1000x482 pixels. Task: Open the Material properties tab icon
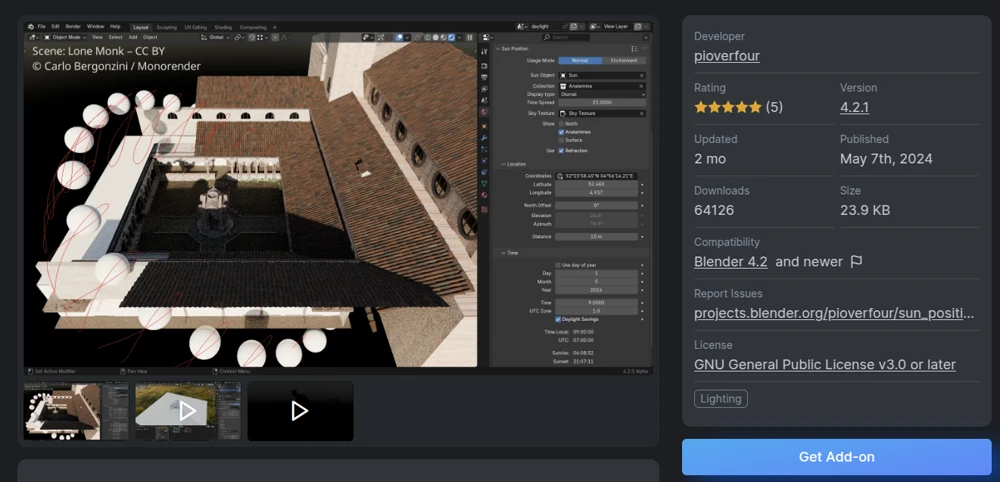(x=484, y=195)
